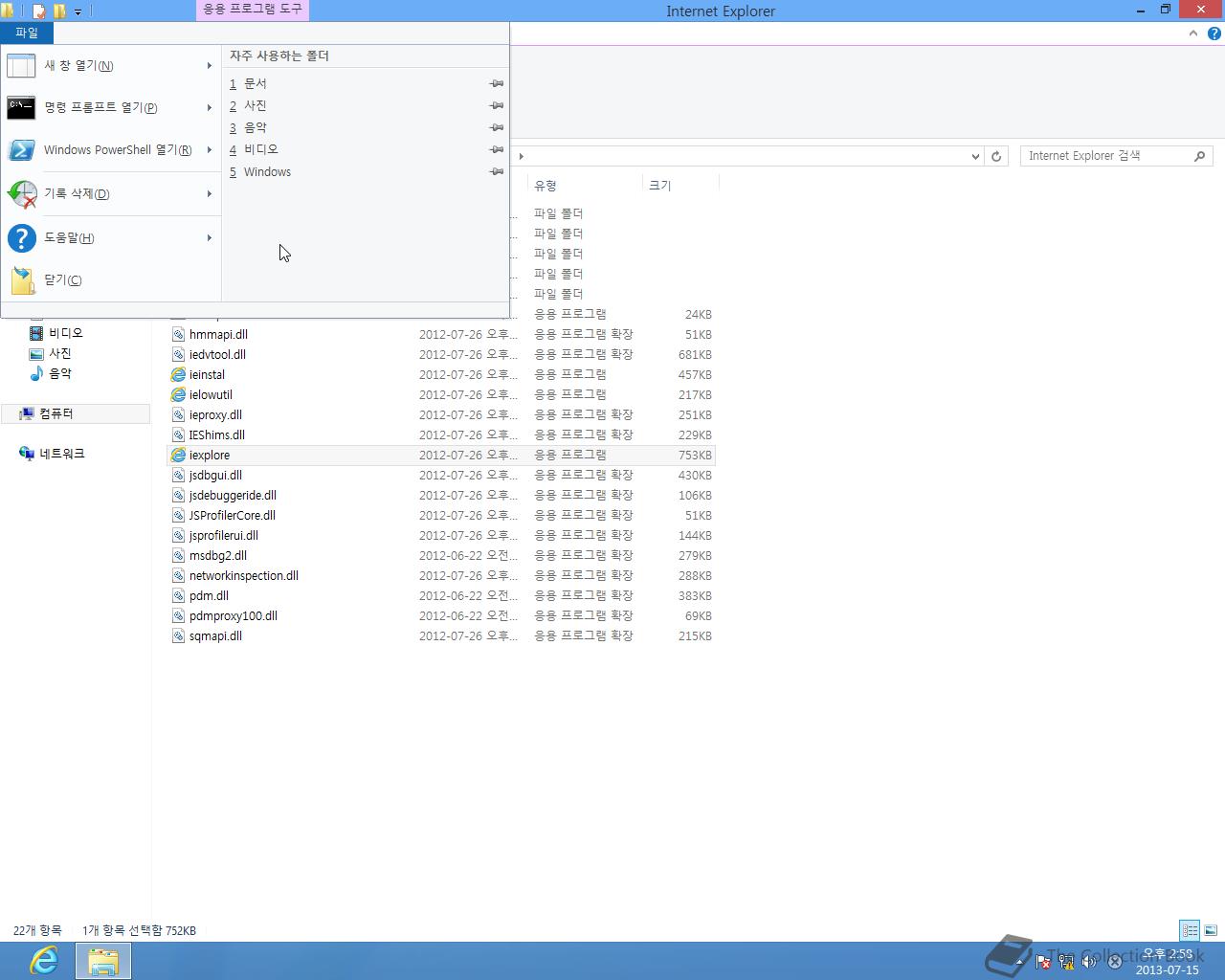This screenshot has width=1225, height=980.
Task: Click the New Window icon for 새 창 열기
Action: 21,66
